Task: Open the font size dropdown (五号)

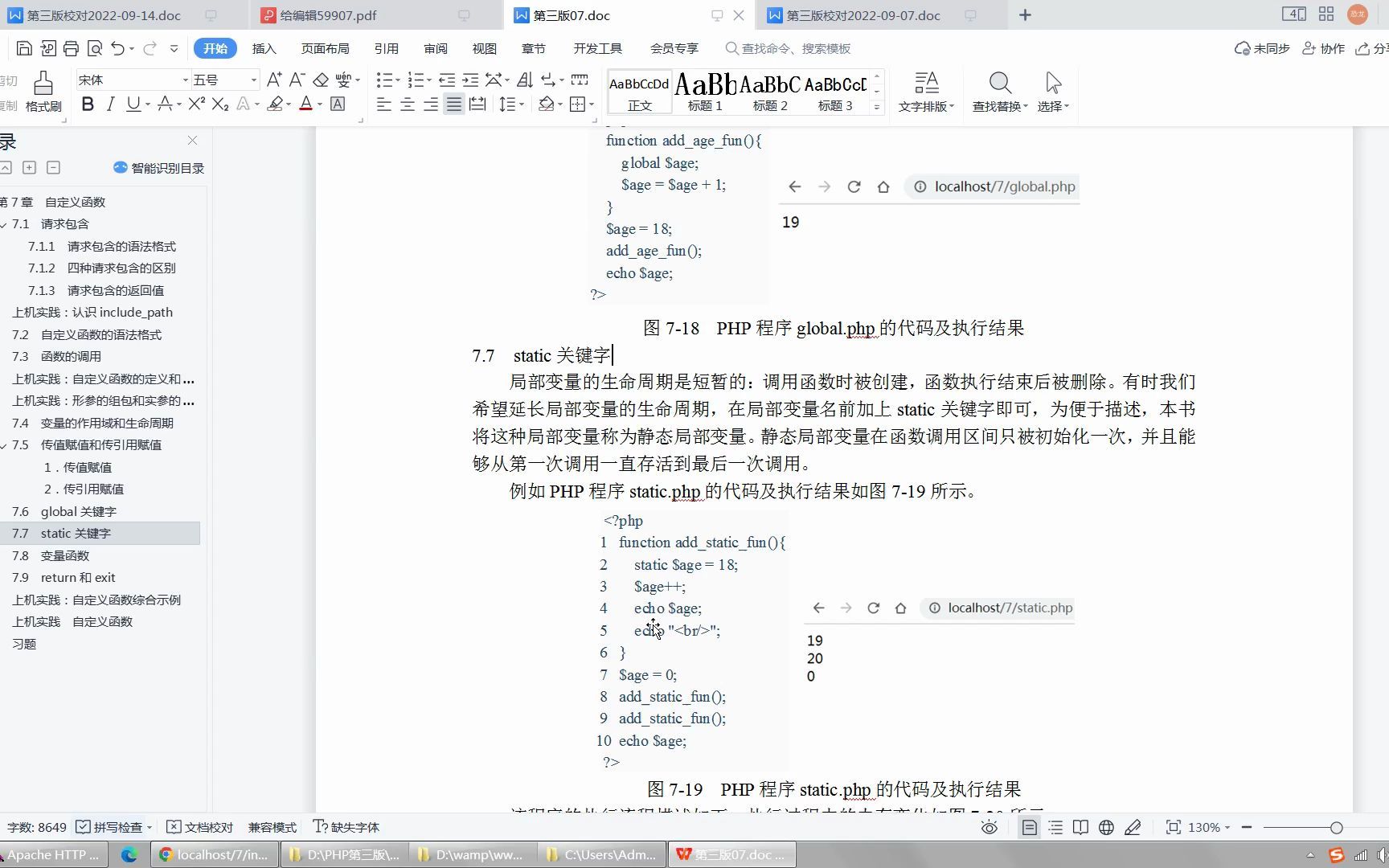Action: (x=254, y=80)
